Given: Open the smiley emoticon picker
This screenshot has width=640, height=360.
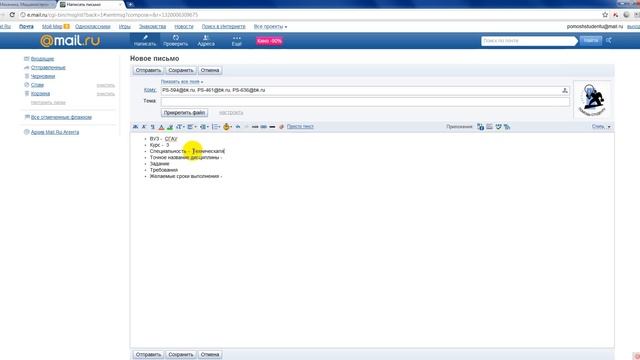Looking at the screenshot, I should [x=227, y=127].
